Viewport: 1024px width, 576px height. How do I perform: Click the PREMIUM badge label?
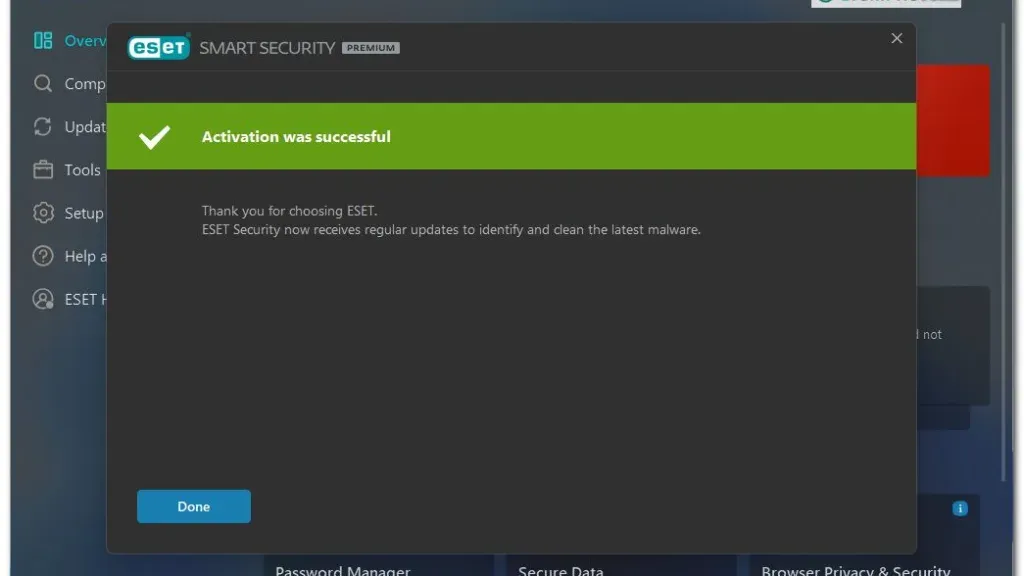(370, 48)
